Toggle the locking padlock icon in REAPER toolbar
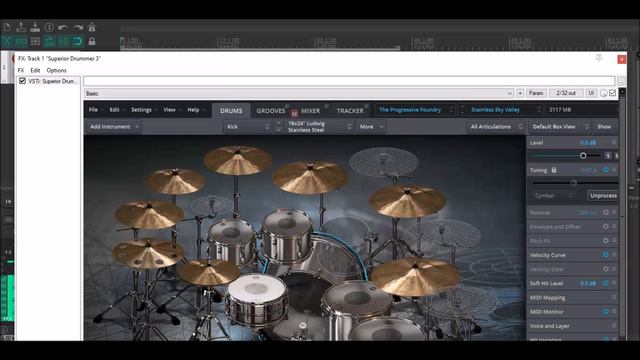The height and width of the screenshot is (360, 640). coord(92,41)
